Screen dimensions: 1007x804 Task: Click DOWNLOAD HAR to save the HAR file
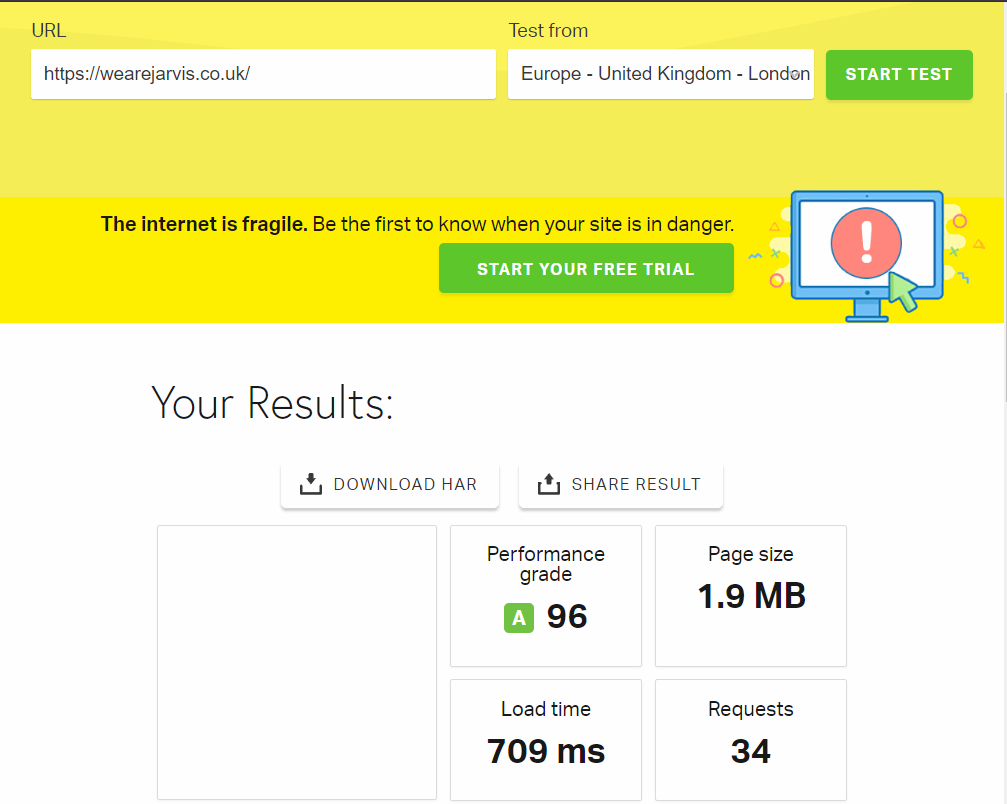pyautogui.click(x=390, y=484)
